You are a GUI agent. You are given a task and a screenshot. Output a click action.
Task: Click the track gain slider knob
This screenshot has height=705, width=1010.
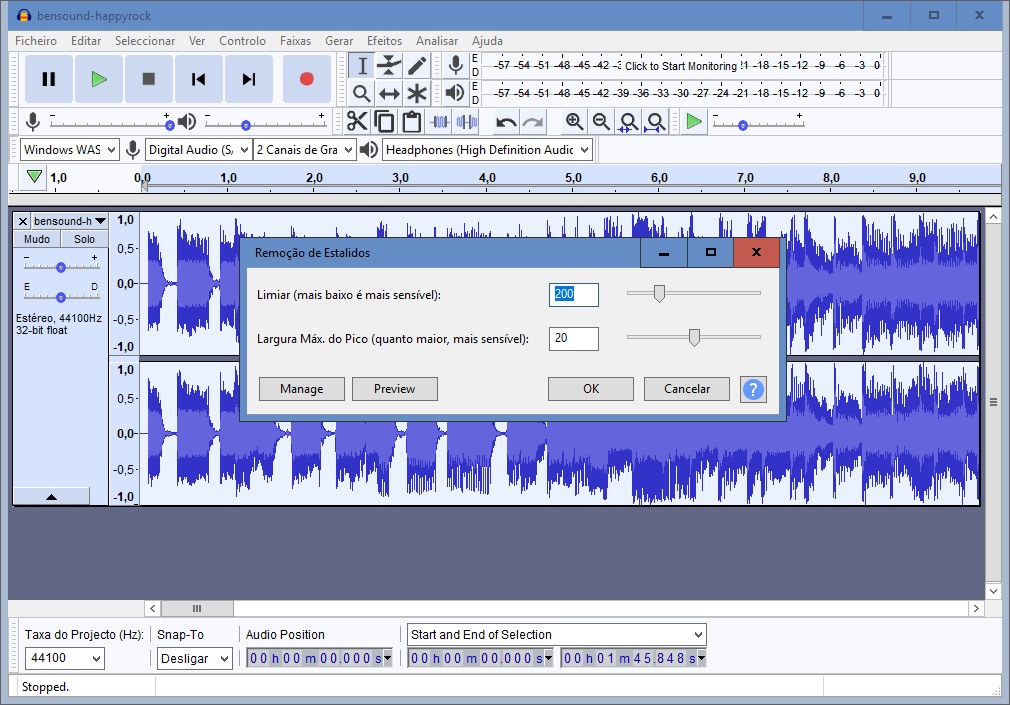point(61,267)
